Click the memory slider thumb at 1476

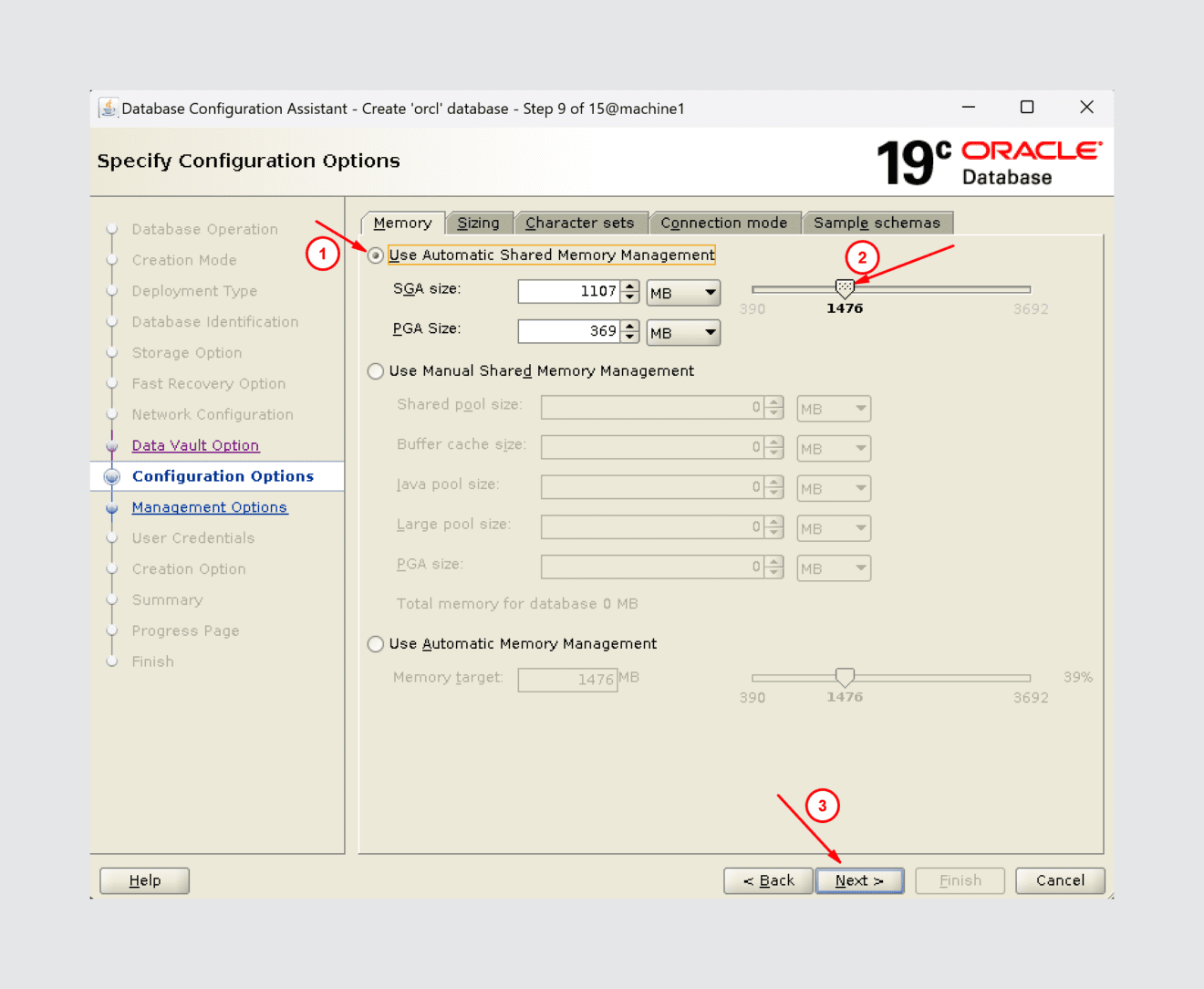(x=845, y=287)
